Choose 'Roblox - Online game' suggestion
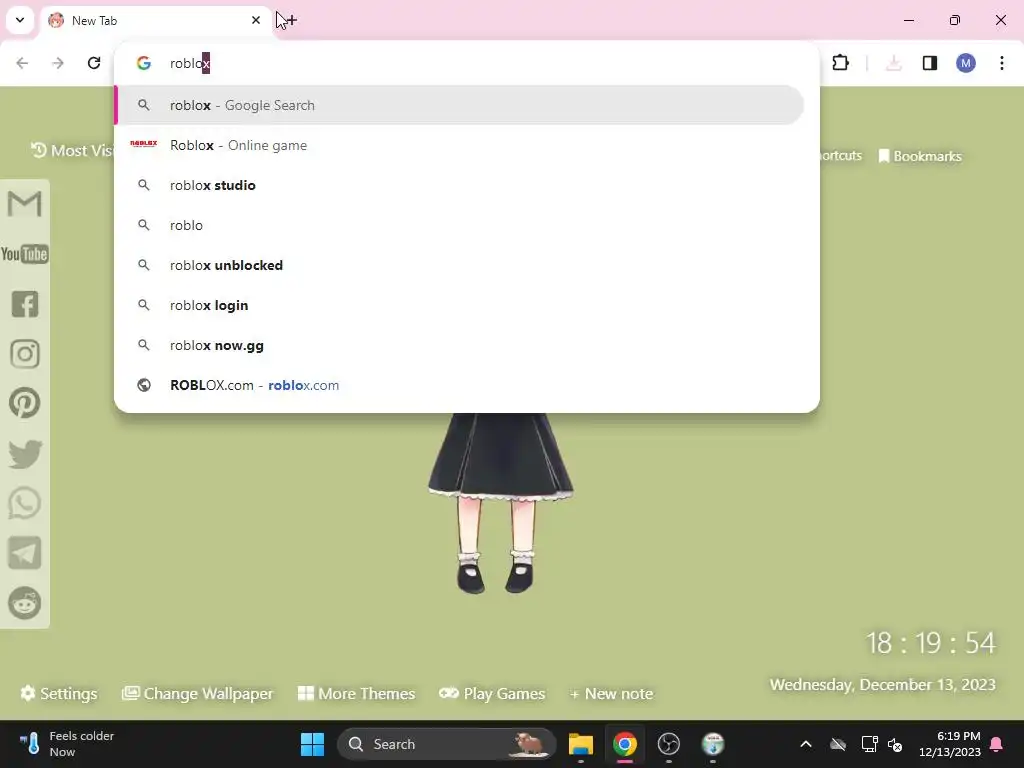This screenshot has width=1024, height=768. (x=459, y=145)
